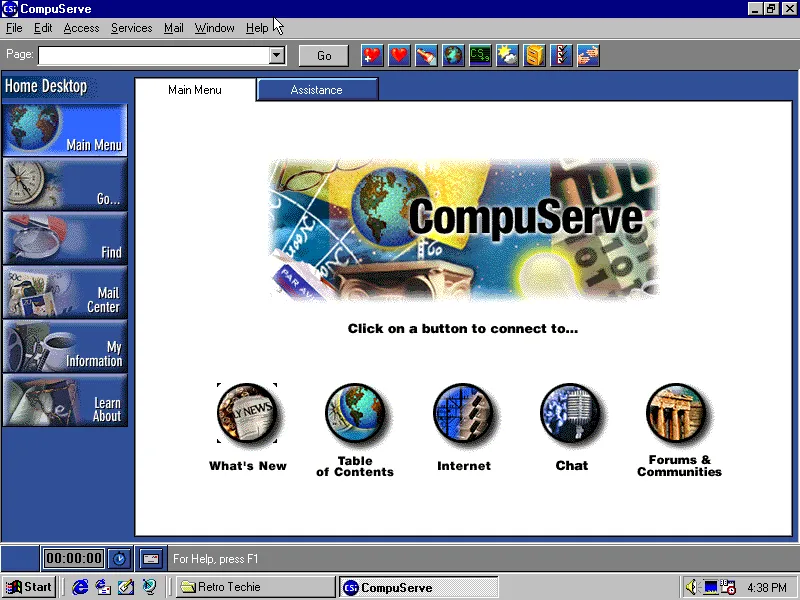
Task: Open Table of Contents
Action: click(355, 413)
